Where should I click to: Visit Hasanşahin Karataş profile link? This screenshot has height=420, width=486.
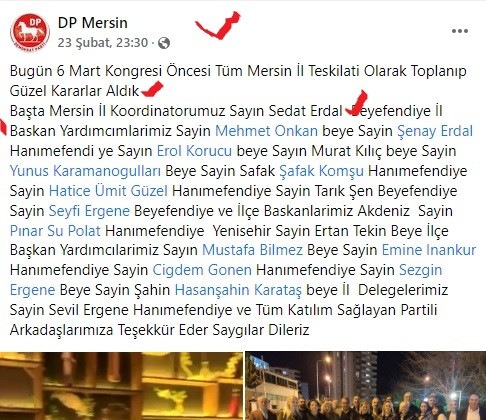point(238,290)
